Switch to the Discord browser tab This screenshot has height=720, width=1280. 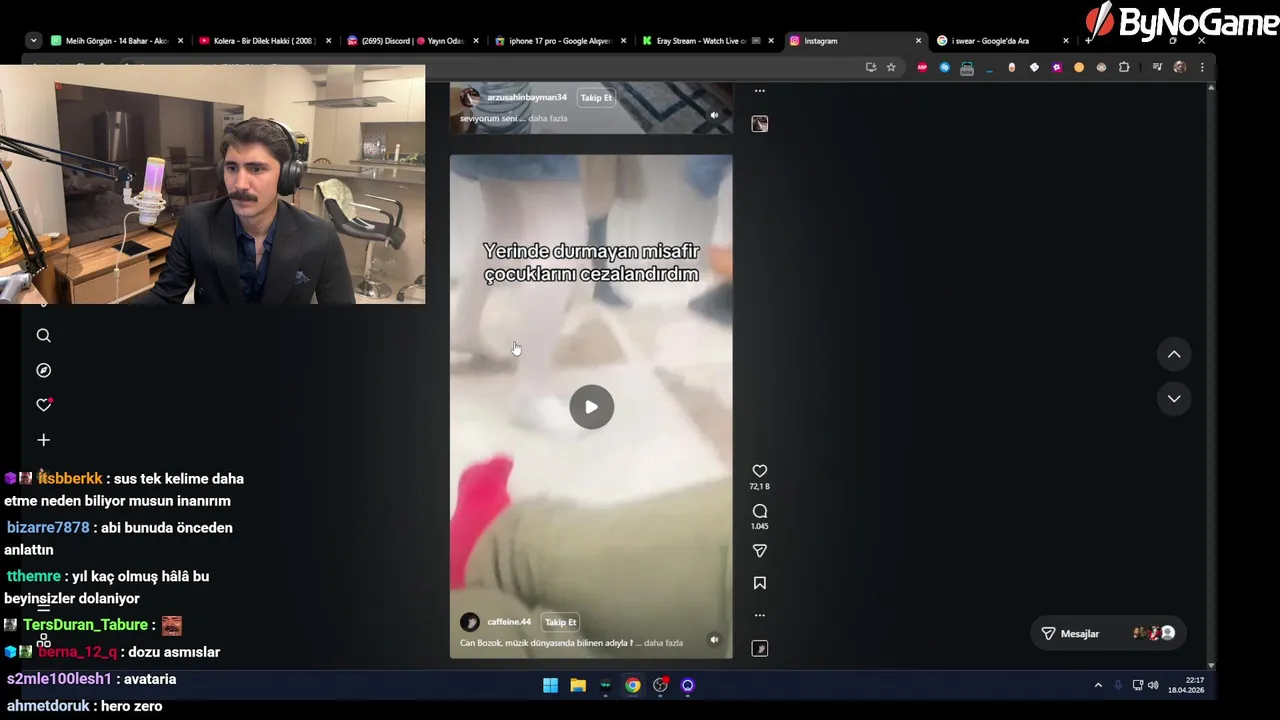404,41
